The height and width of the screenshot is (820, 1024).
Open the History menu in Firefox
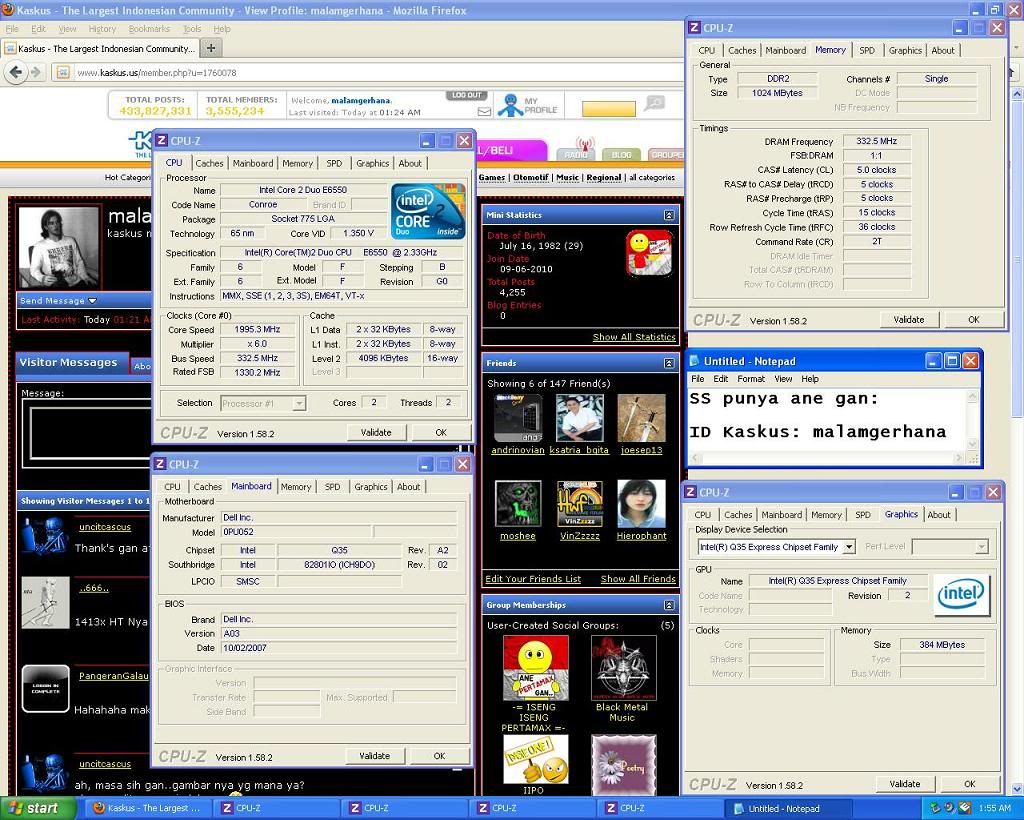102,29
